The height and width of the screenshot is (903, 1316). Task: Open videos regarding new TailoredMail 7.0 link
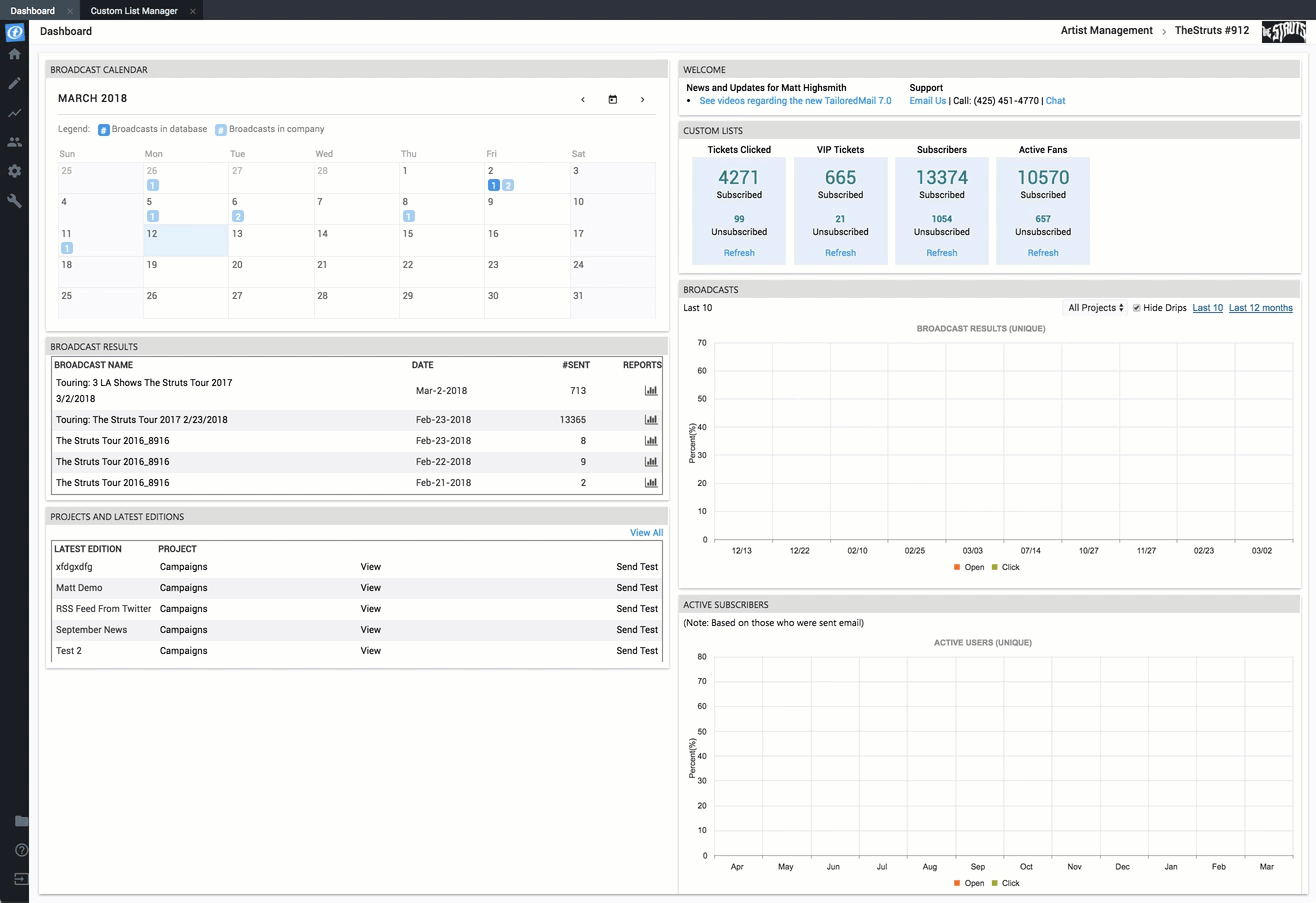[795, 101]
